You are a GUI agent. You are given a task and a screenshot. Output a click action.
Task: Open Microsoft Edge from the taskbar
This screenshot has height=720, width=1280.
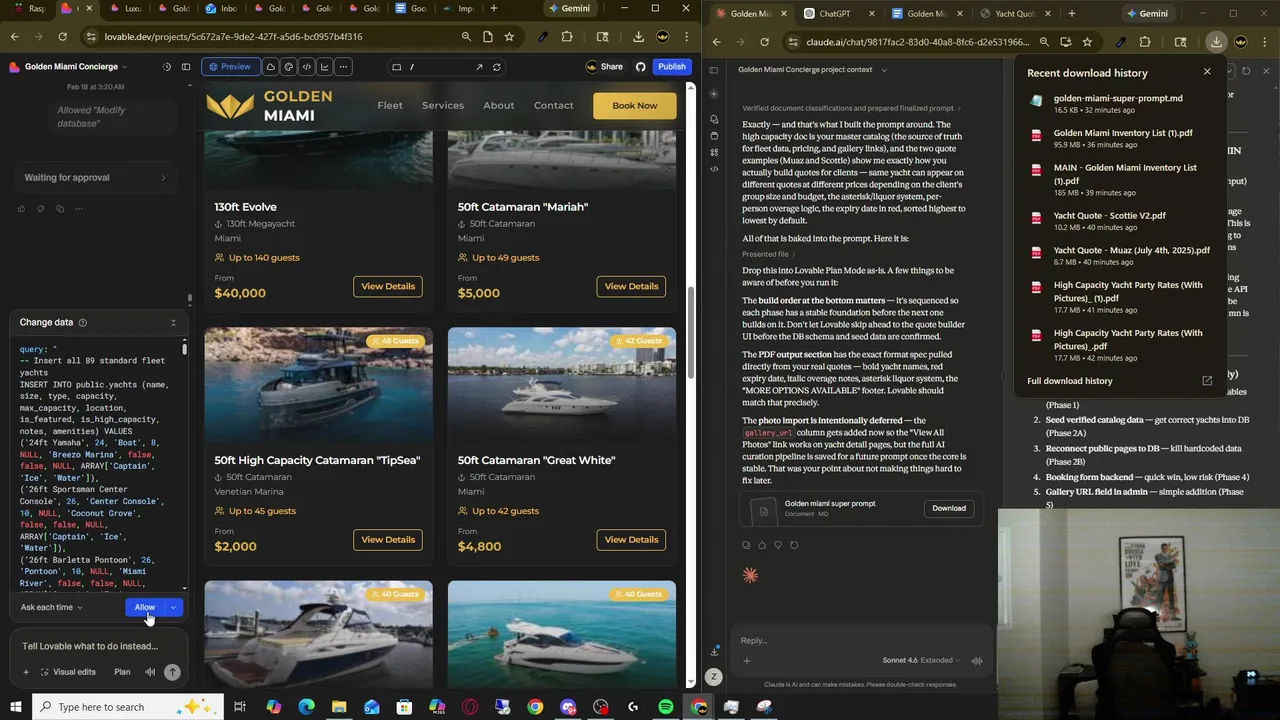306,707
